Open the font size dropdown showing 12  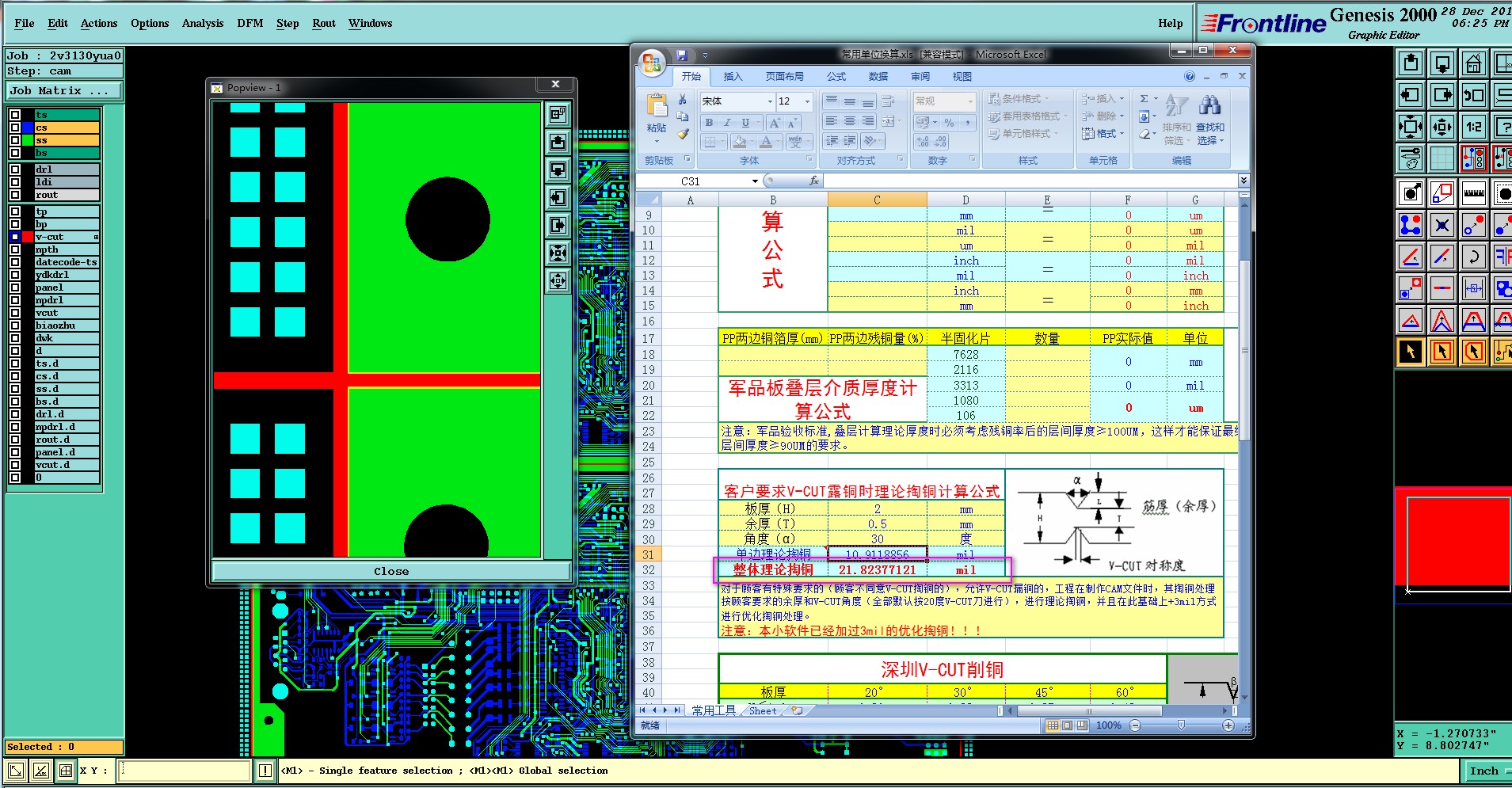807,101
